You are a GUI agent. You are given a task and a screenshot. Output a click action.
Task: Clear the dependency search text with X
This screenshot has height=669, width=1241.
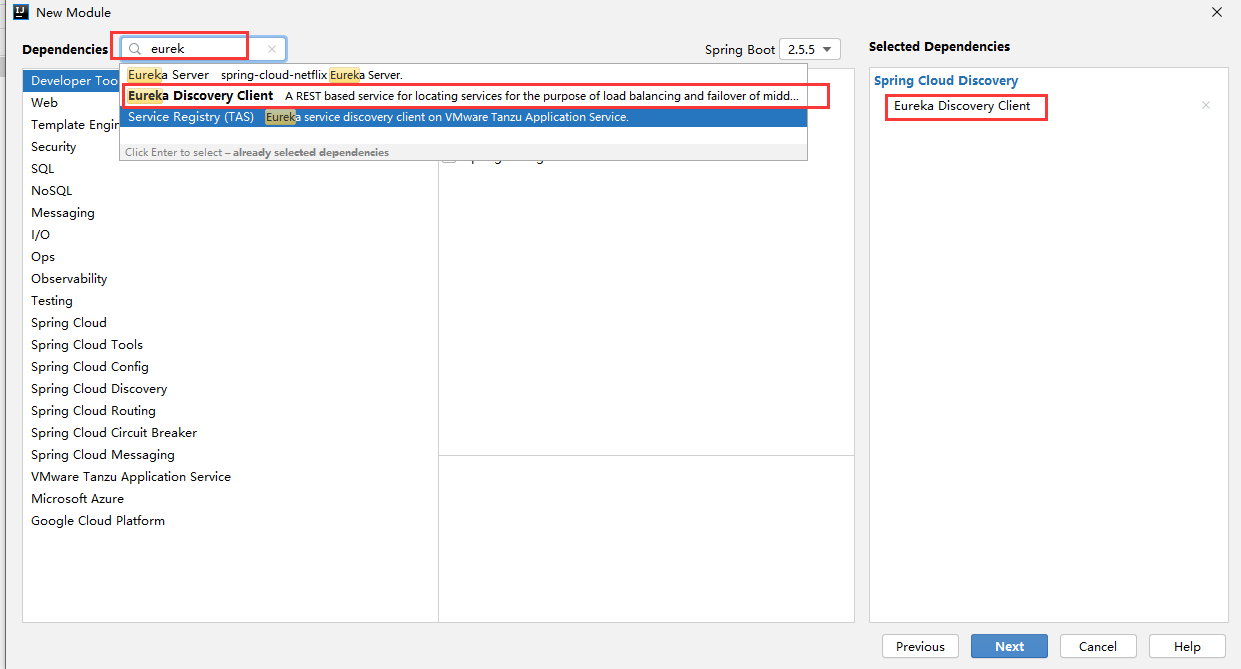coord(272,48)
